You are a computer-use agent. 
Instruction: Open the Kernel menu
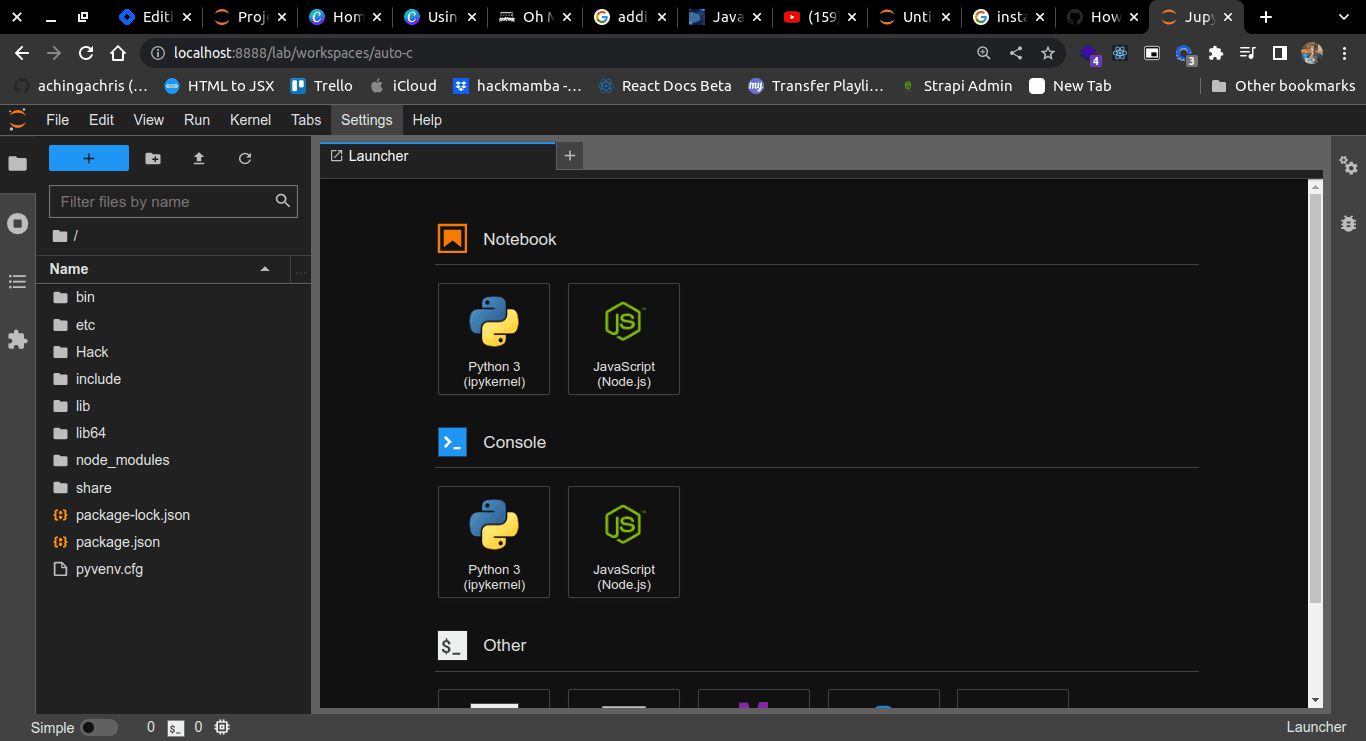pyautogui.click(x=250, y=120)
